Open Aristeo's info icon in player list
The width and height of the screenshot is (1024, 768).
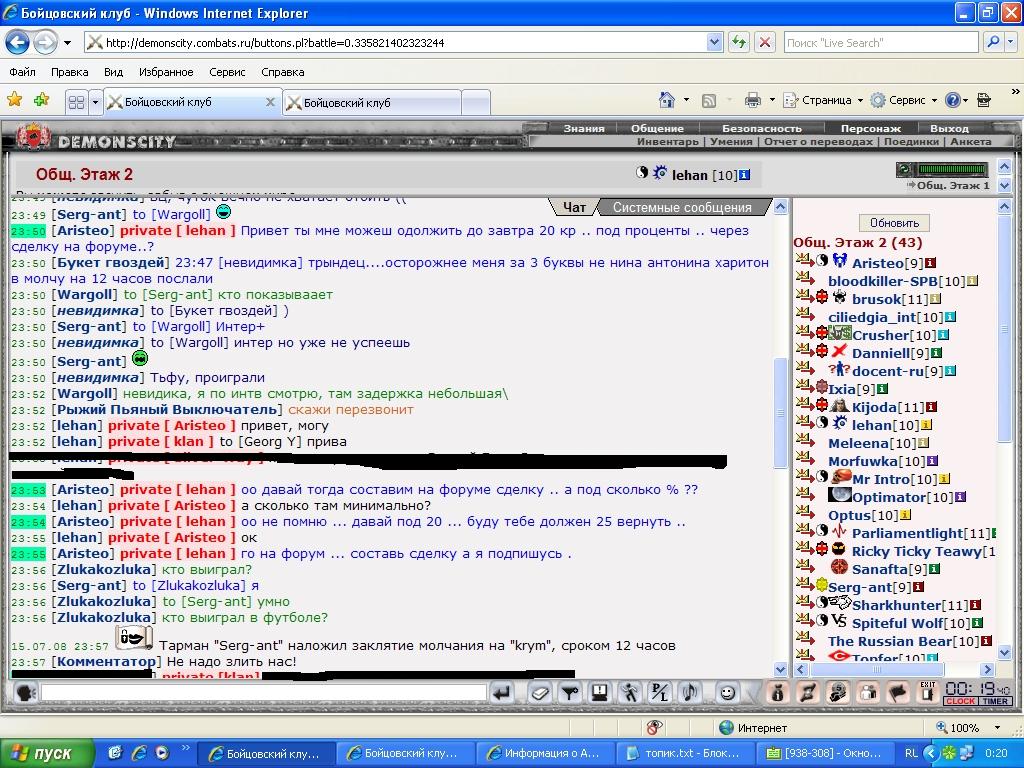pyautogui.click(x=931, y=263)
